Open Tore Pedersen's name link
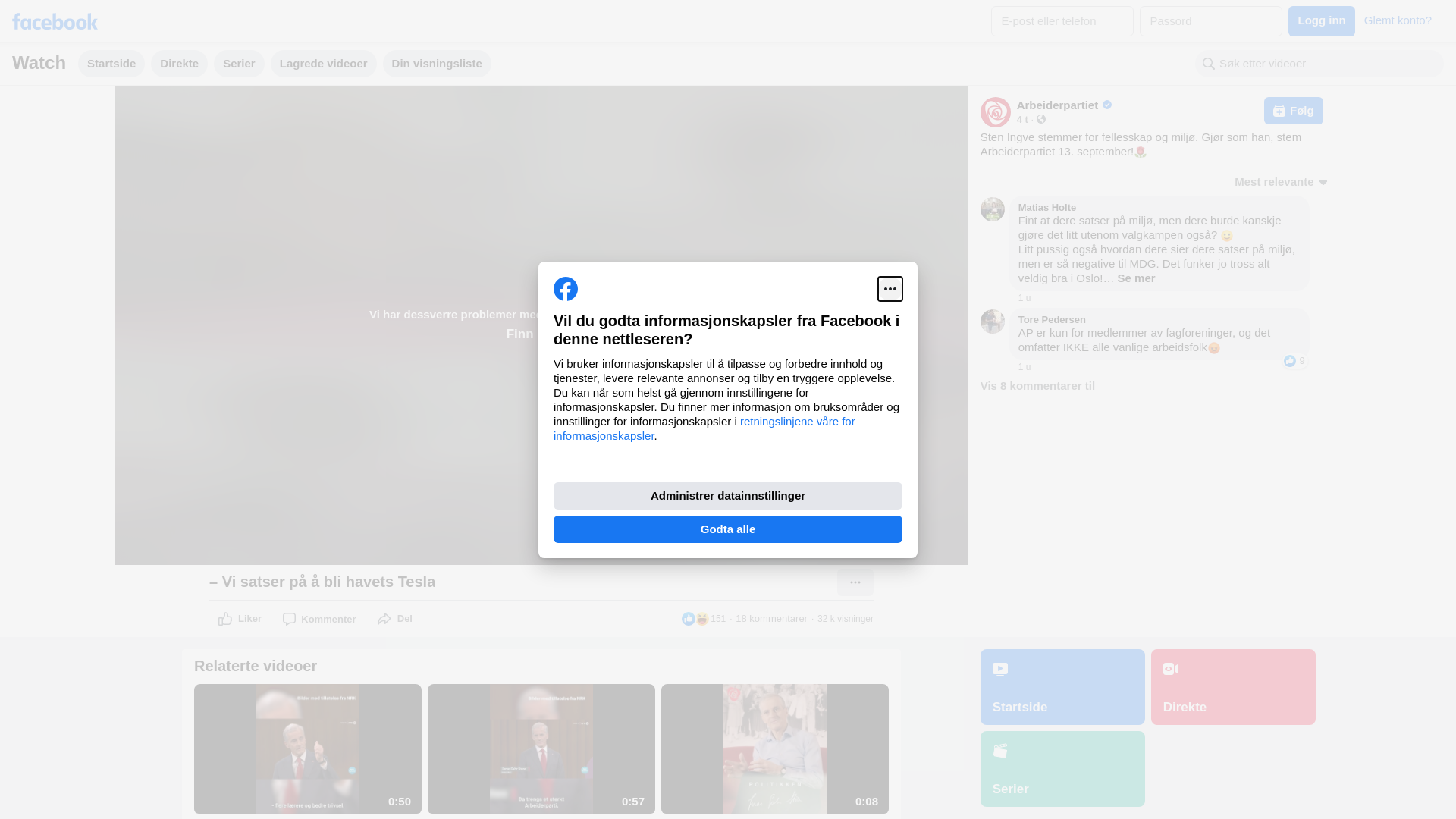The width and height of the screenshot is (1456, 819). tap(1052, 320)
